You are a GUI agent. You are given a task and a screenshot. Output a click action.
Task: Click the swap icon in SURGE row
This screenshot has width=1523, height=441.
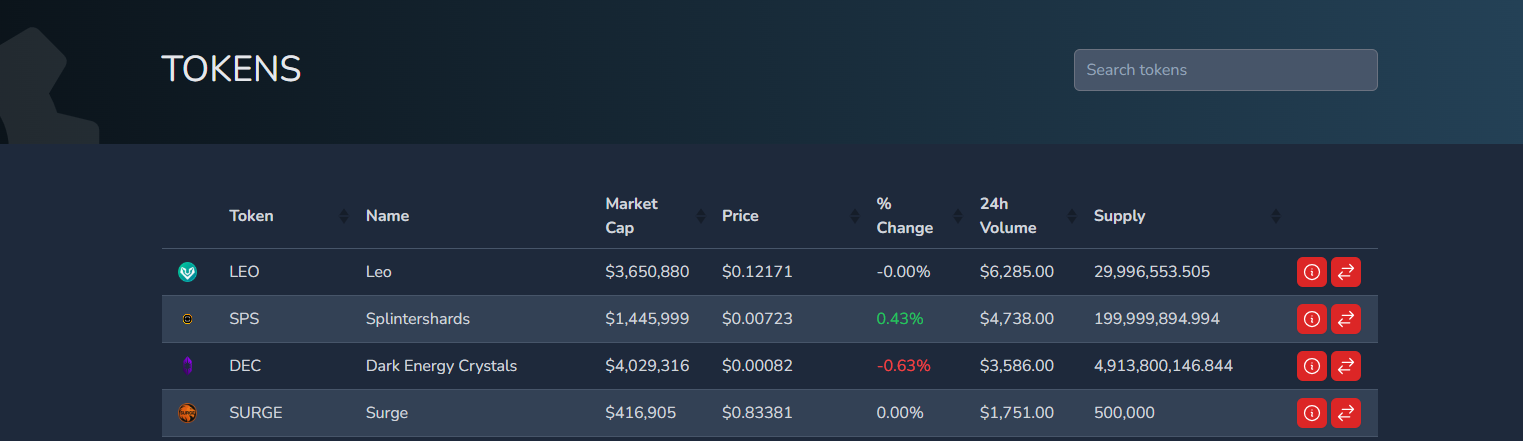tap(1346, 413)
